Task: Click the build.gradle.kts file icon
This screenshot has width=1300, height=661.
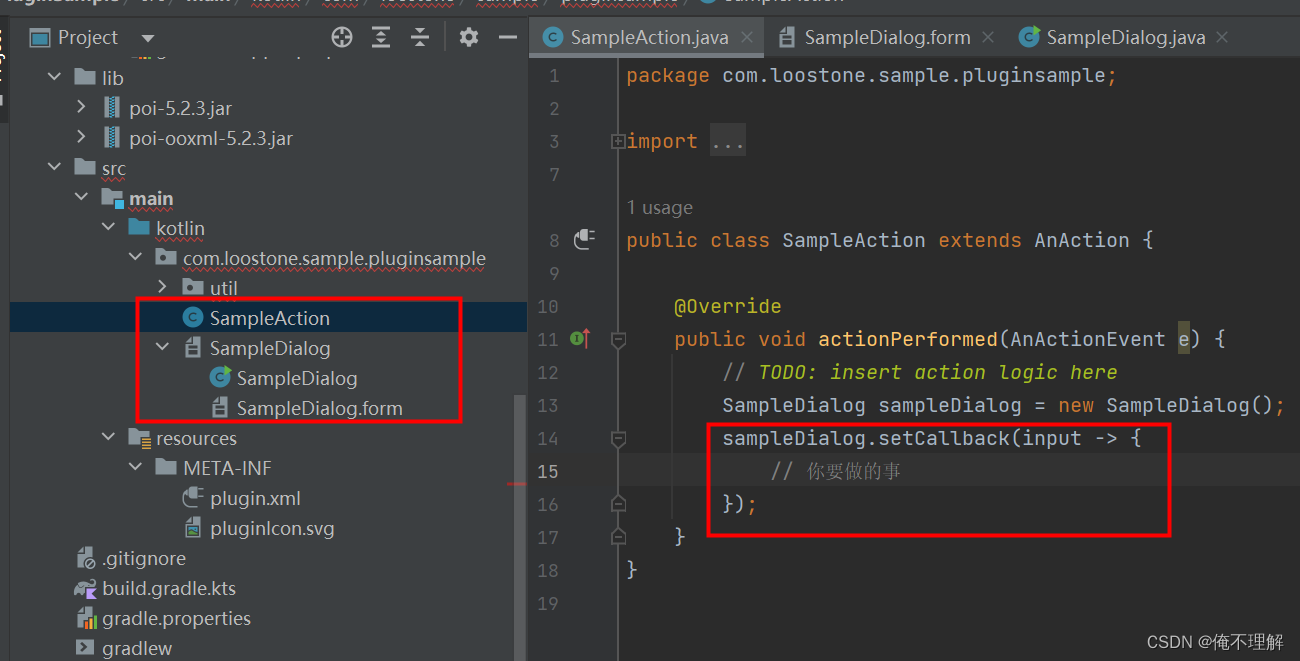Action: pos(86,588)
